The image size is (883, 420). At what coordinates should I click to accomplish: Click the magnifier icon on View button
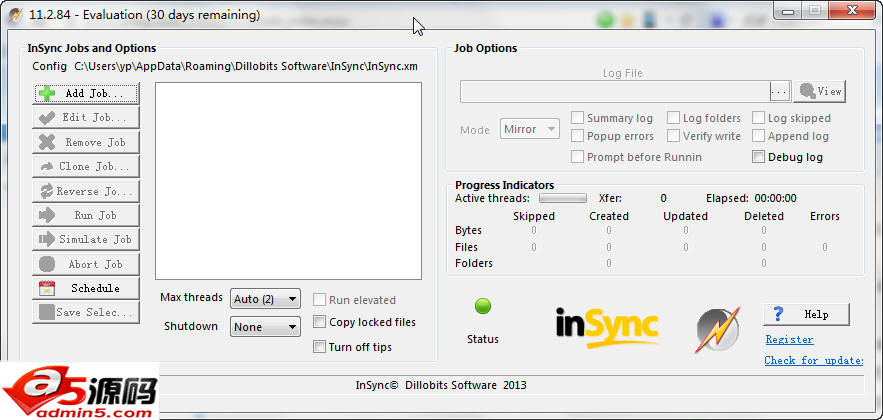[808, 91]
